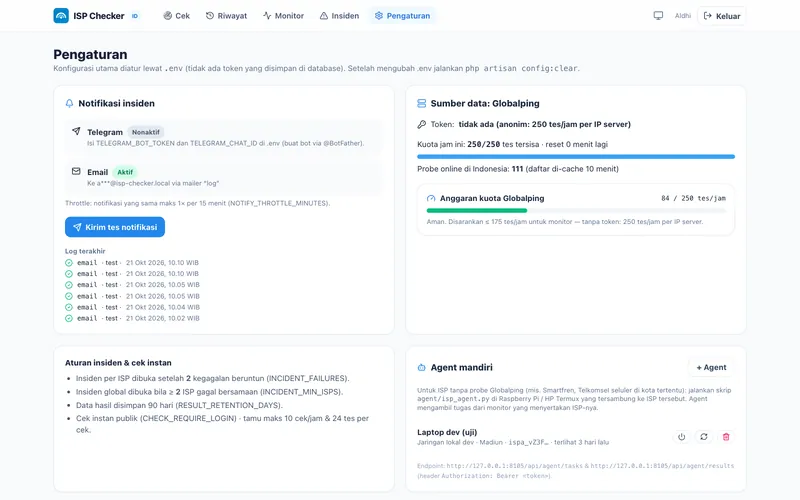Image resolution: width=800 pixels, height=500 pixels.
Task: Click the RESULT_RETENTION_DAYS rule line
Action: tap(179, 405)
